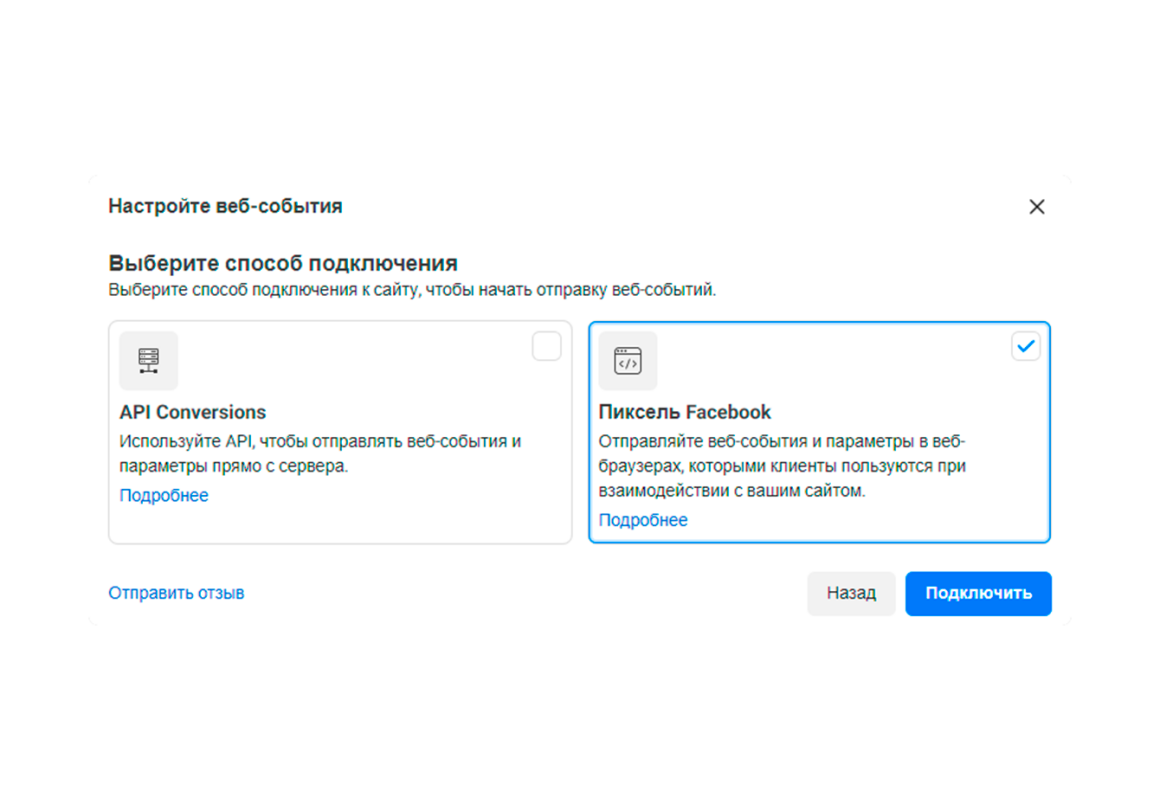Click the API Conversions server icon
This screenshot has height=803, width=1160.
[149, 360]
